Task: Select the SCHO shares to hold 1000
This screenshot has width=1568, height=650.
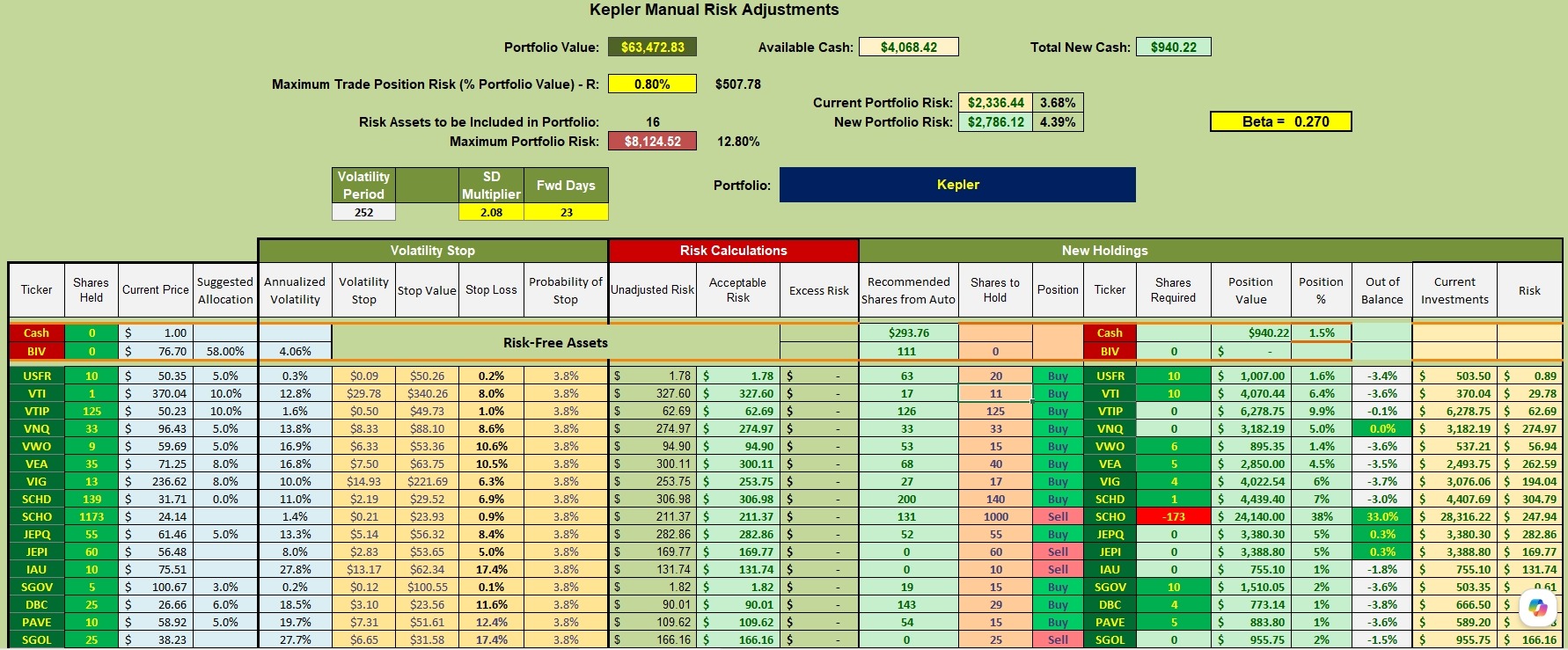Action: tap(995, 516)
